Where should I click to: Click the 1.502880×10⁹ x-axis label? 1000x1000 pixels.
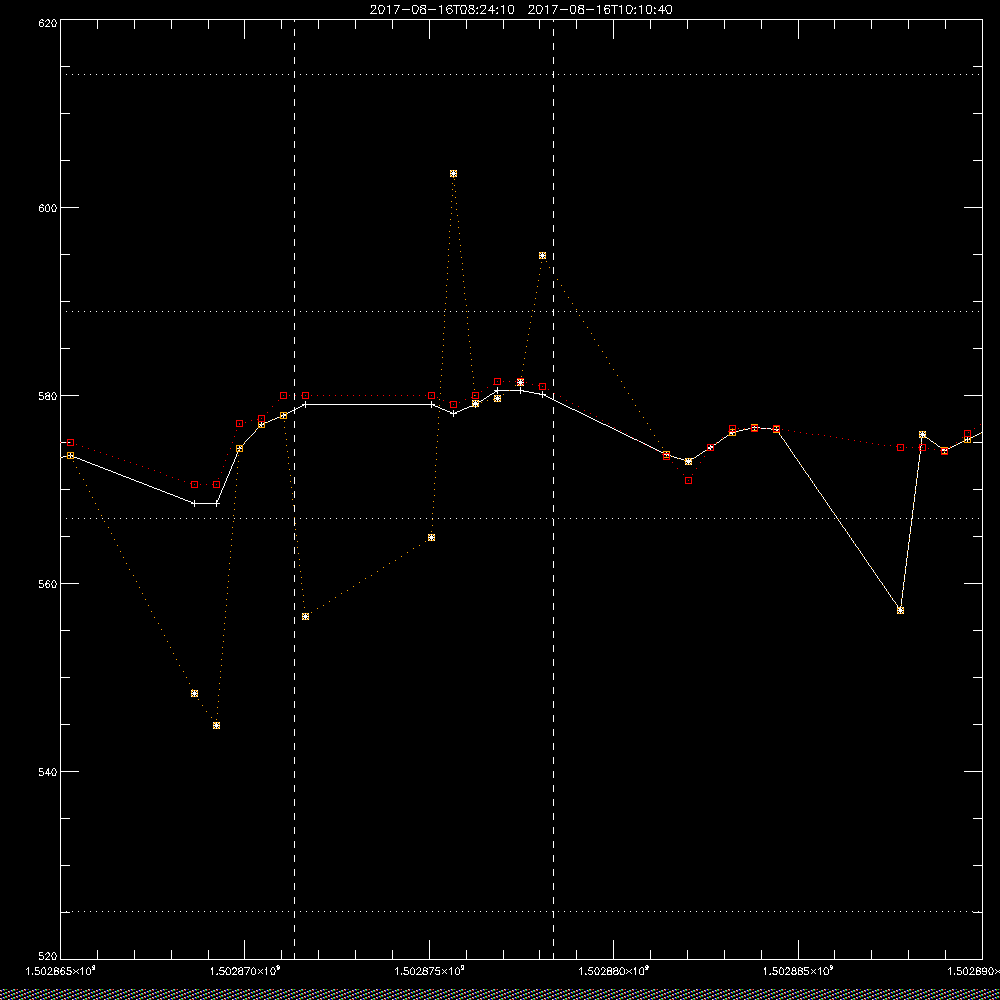[x=614, y=971]
